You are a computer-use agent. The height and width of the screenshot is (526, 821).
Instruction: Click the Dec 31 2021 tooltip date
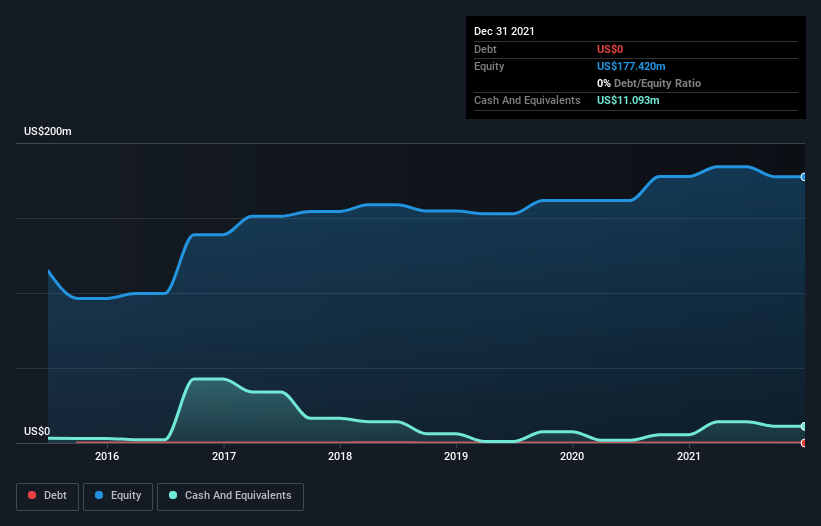(x=504, y=31)
